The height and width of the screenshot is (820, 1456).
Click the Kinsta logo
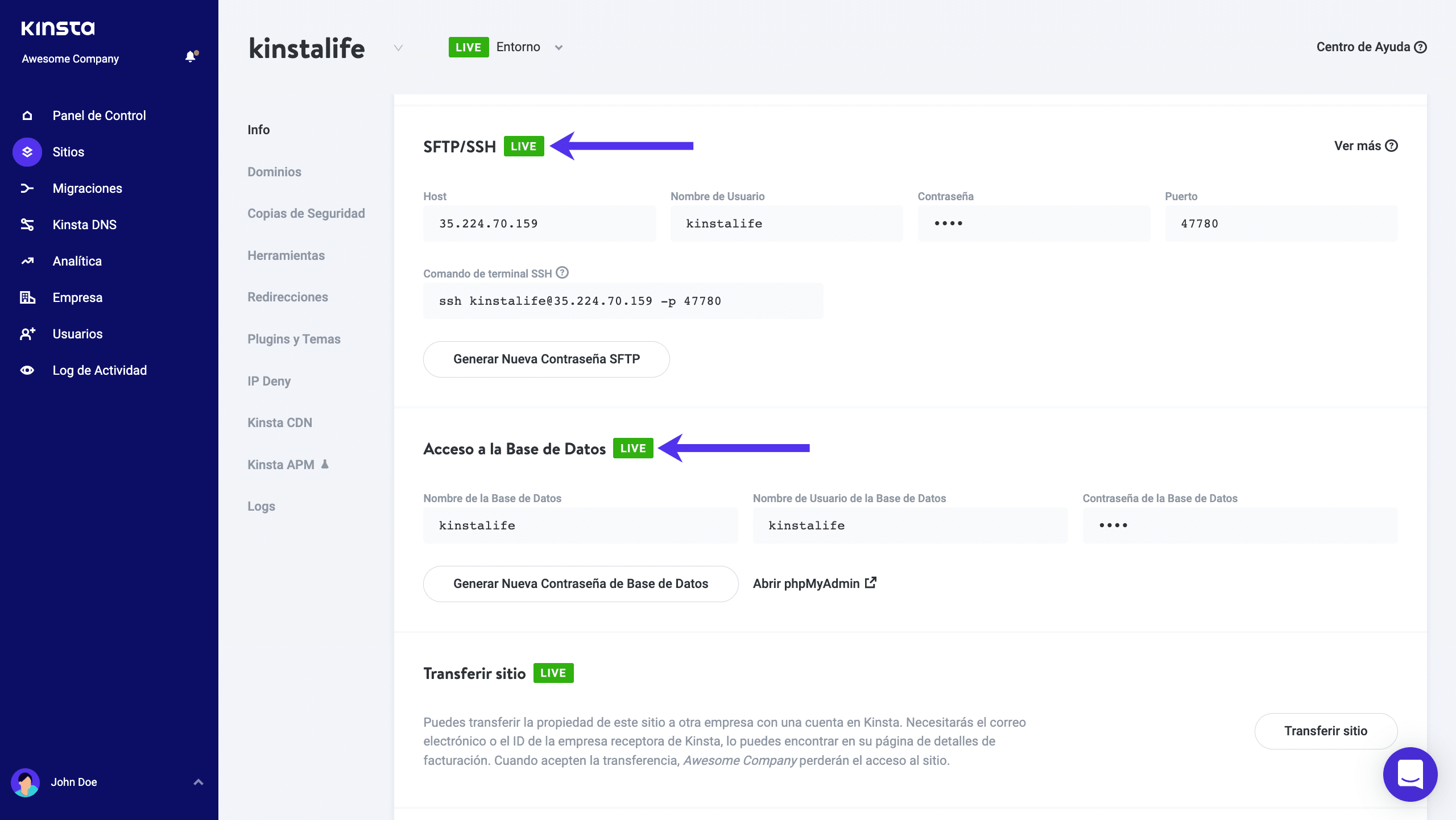point(58,28)
